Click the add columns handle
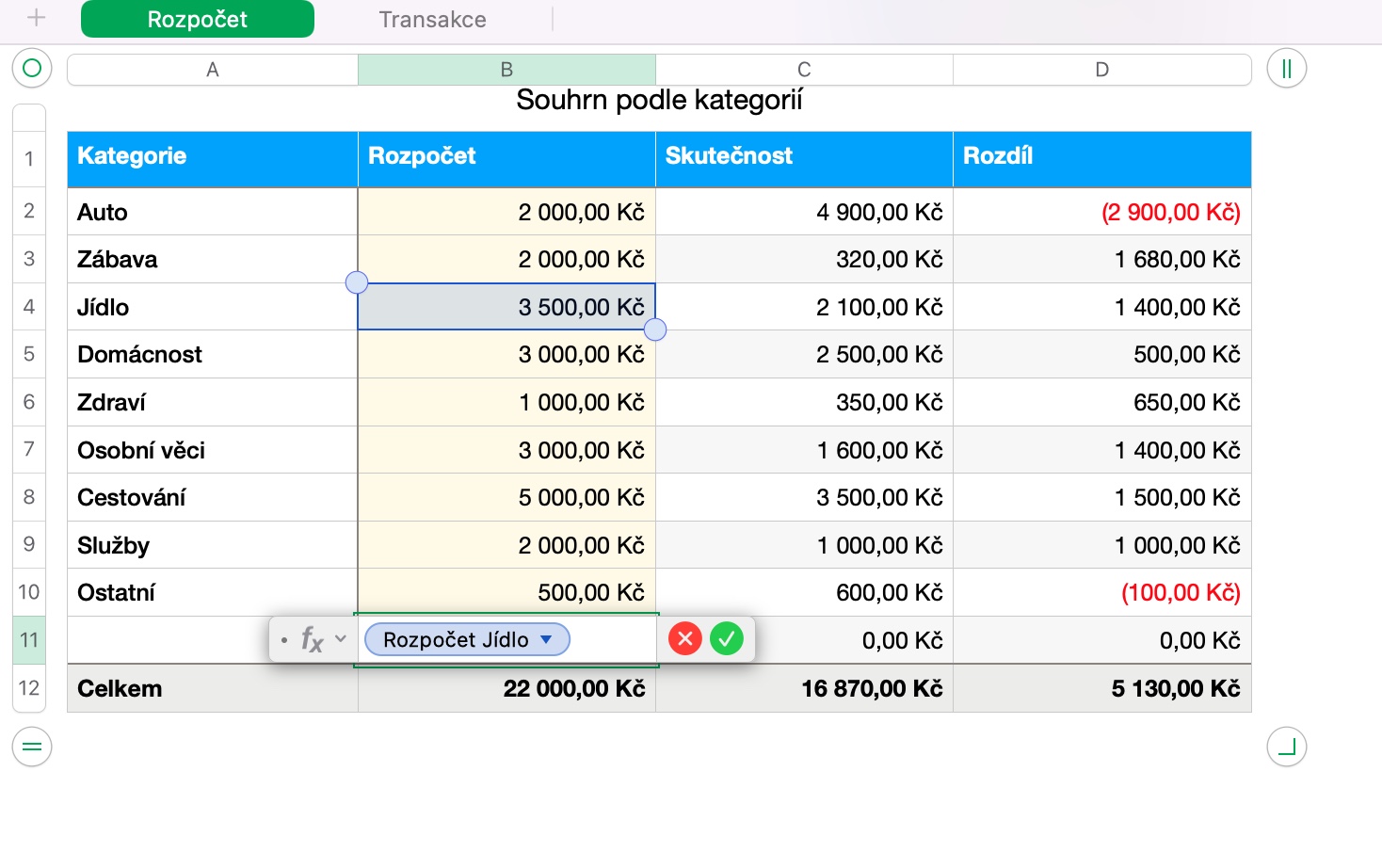 [x=1287, y=69]
